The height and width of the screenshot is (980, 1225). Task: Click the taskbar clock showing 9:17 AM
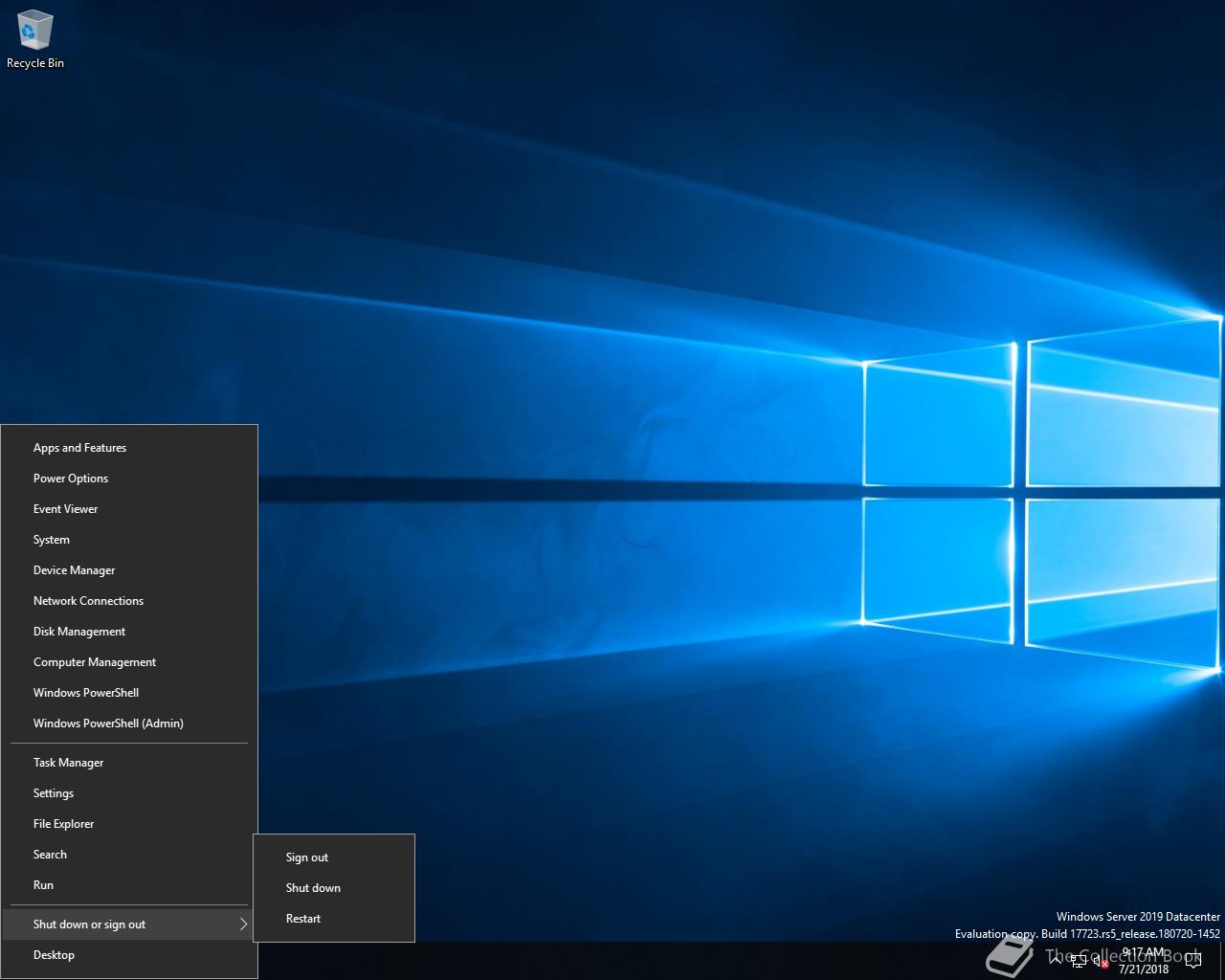click(1144, 961)
